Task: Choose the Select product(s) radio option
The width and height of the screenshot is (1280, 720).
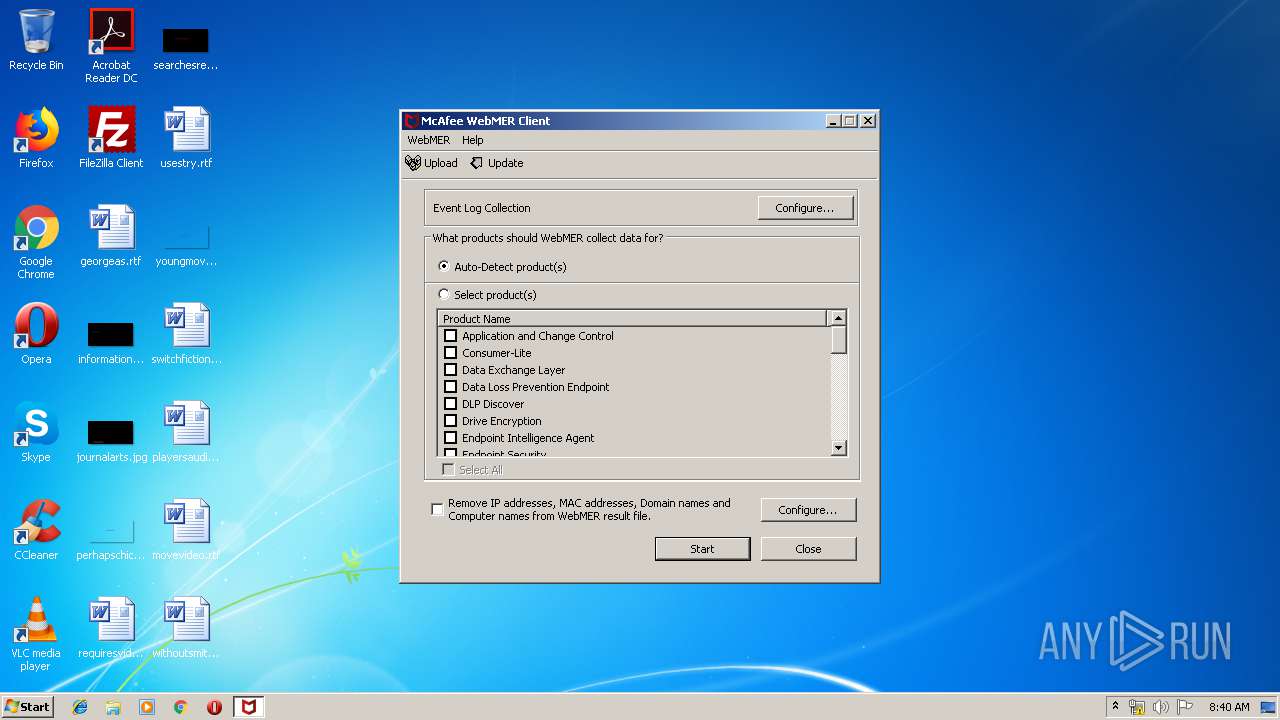Action: (x=444, y=295)
